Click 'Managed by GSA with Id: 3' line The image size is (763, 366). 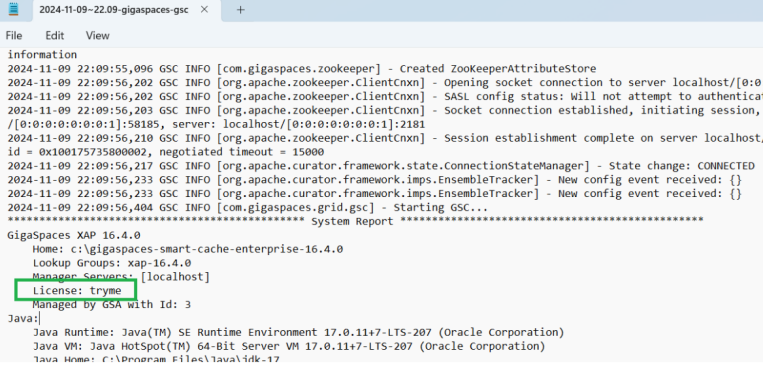coord(111,305)
